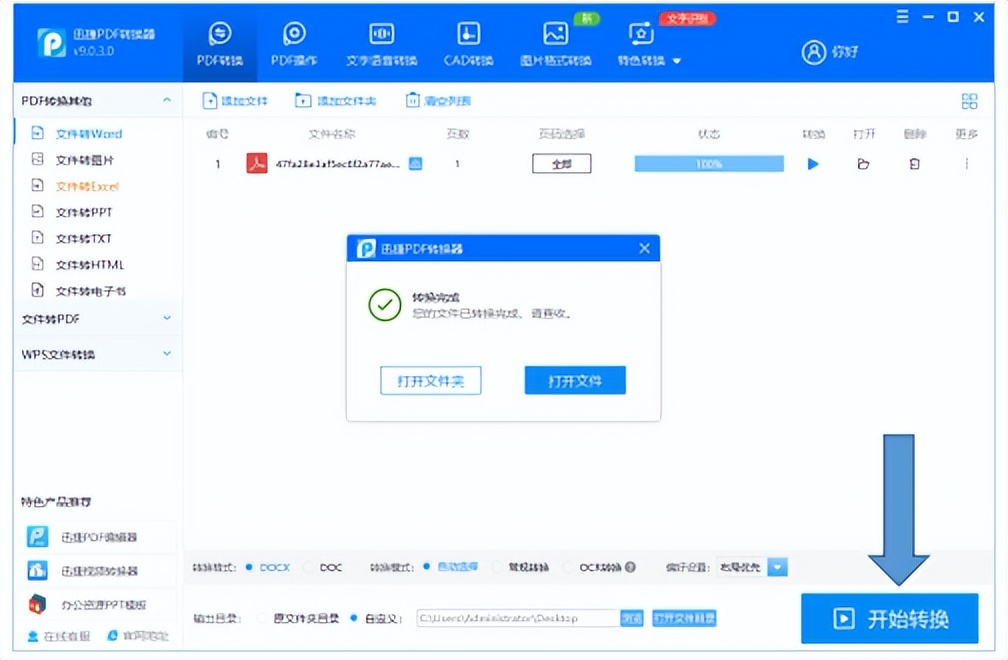Click the 开始转换 start conversion button
The height and width of the screenshot is (660, 1008).
[x=890, y=618]
